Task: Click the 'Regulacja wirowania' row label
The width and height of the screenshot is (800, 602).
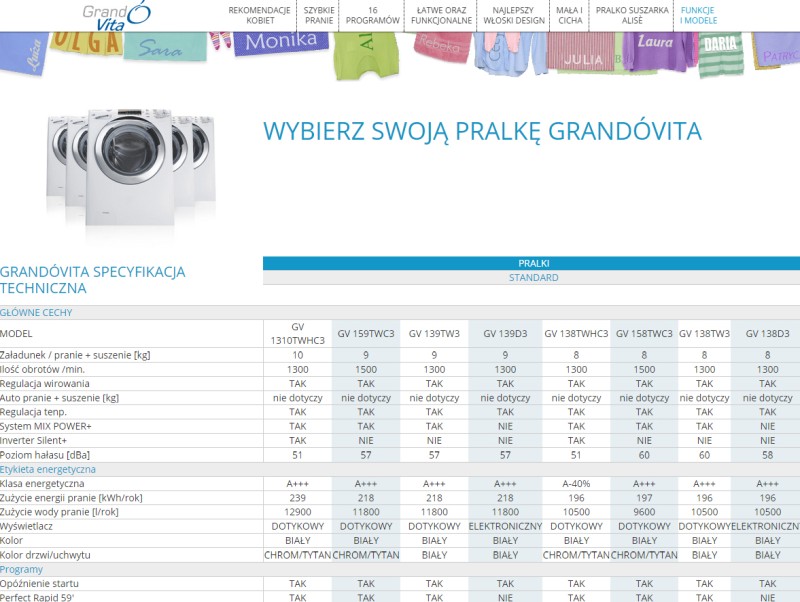Action: click(x=45, y=384)
